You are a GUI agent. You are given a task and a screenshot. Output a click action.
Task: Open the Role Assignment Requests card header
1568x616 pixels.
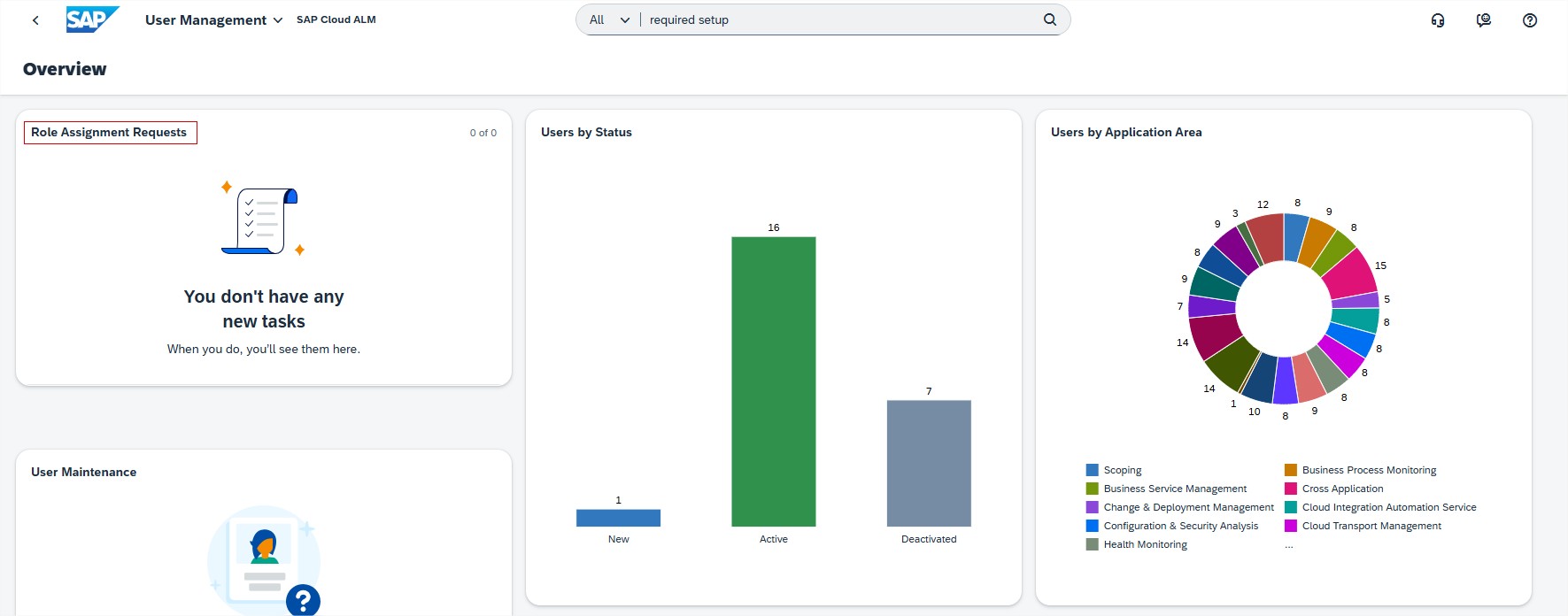click(x=110, y=133)
